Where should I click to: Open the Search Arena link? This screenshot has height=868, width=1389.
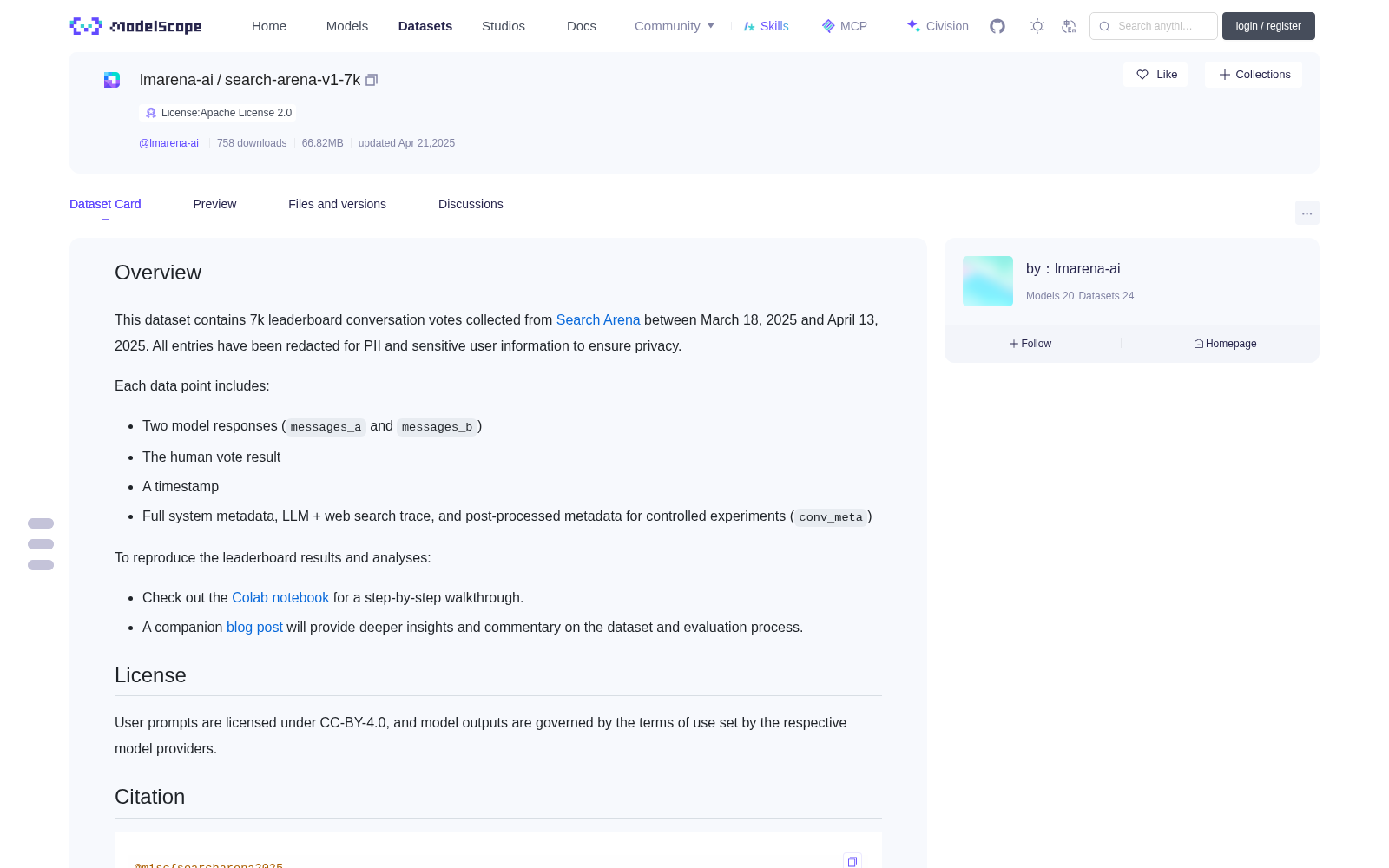point(598,320)
